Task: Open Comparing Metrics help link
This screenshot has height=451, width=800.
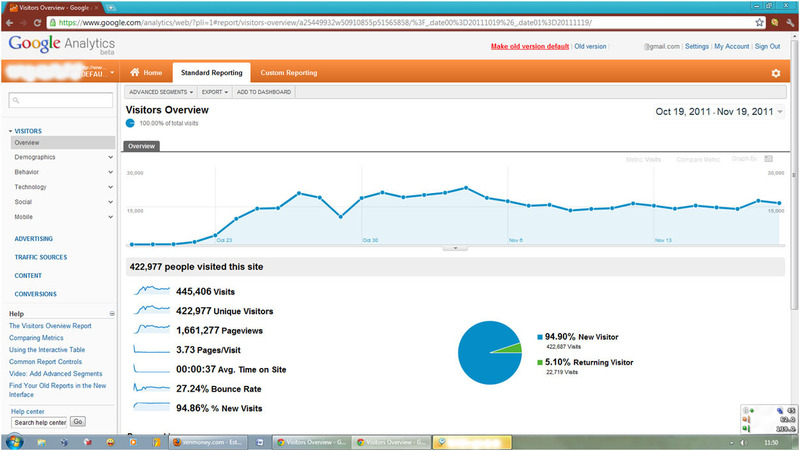Action: click(x=36, y=338)
